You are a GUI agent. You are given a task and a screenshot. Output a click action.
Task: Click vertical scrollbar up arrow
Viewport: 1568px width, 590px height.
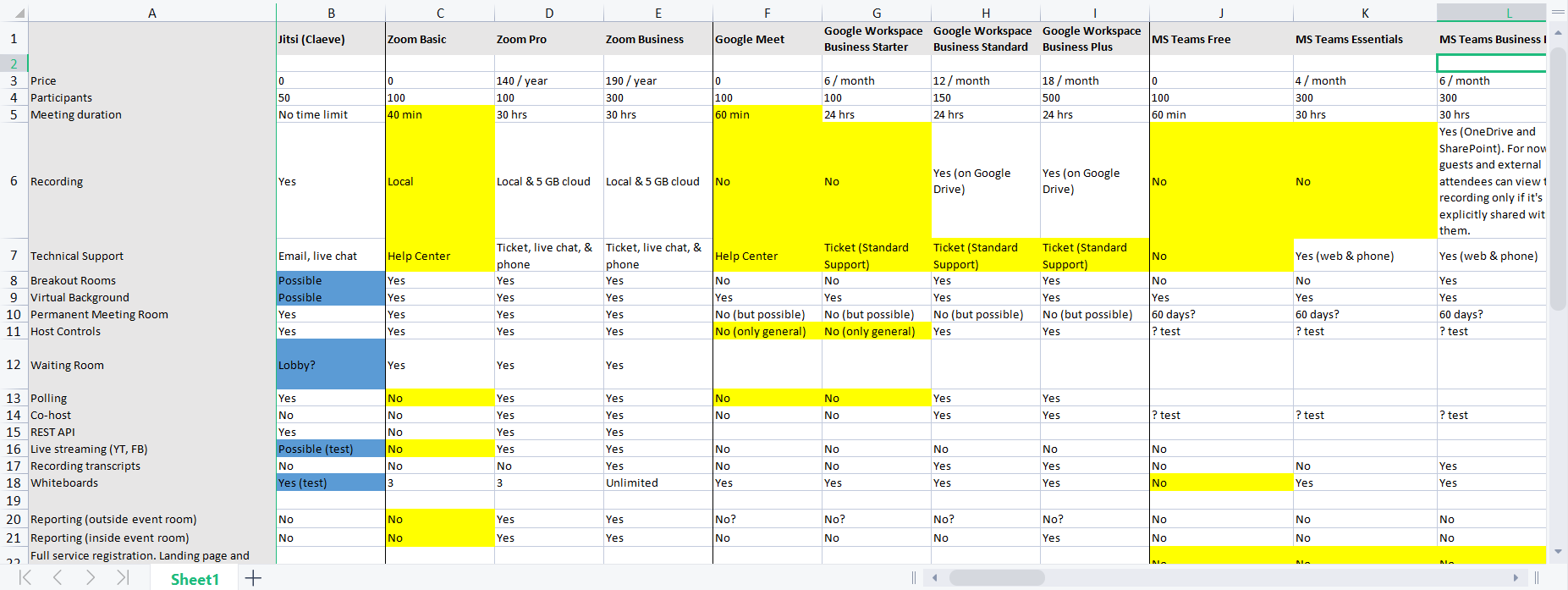1558,33
